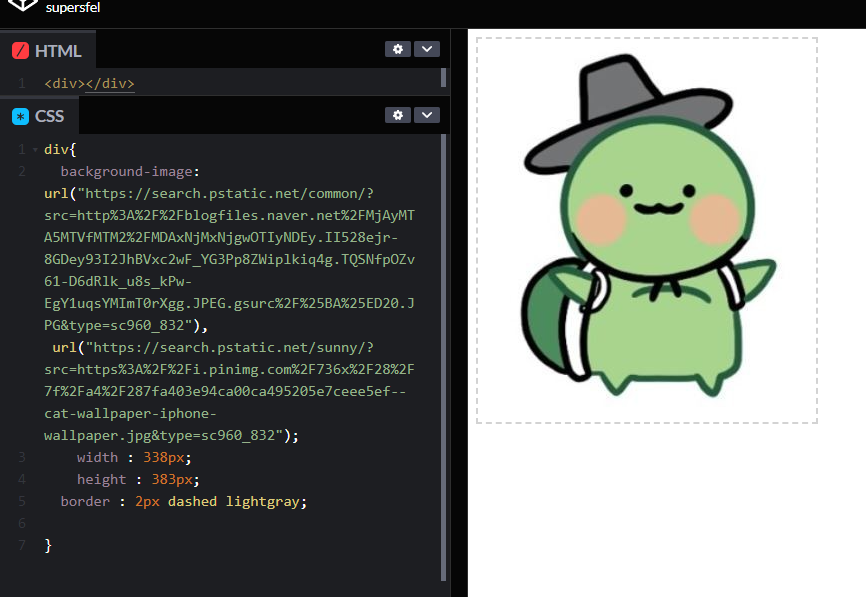Select the CSS panel tab

point(39,116)
